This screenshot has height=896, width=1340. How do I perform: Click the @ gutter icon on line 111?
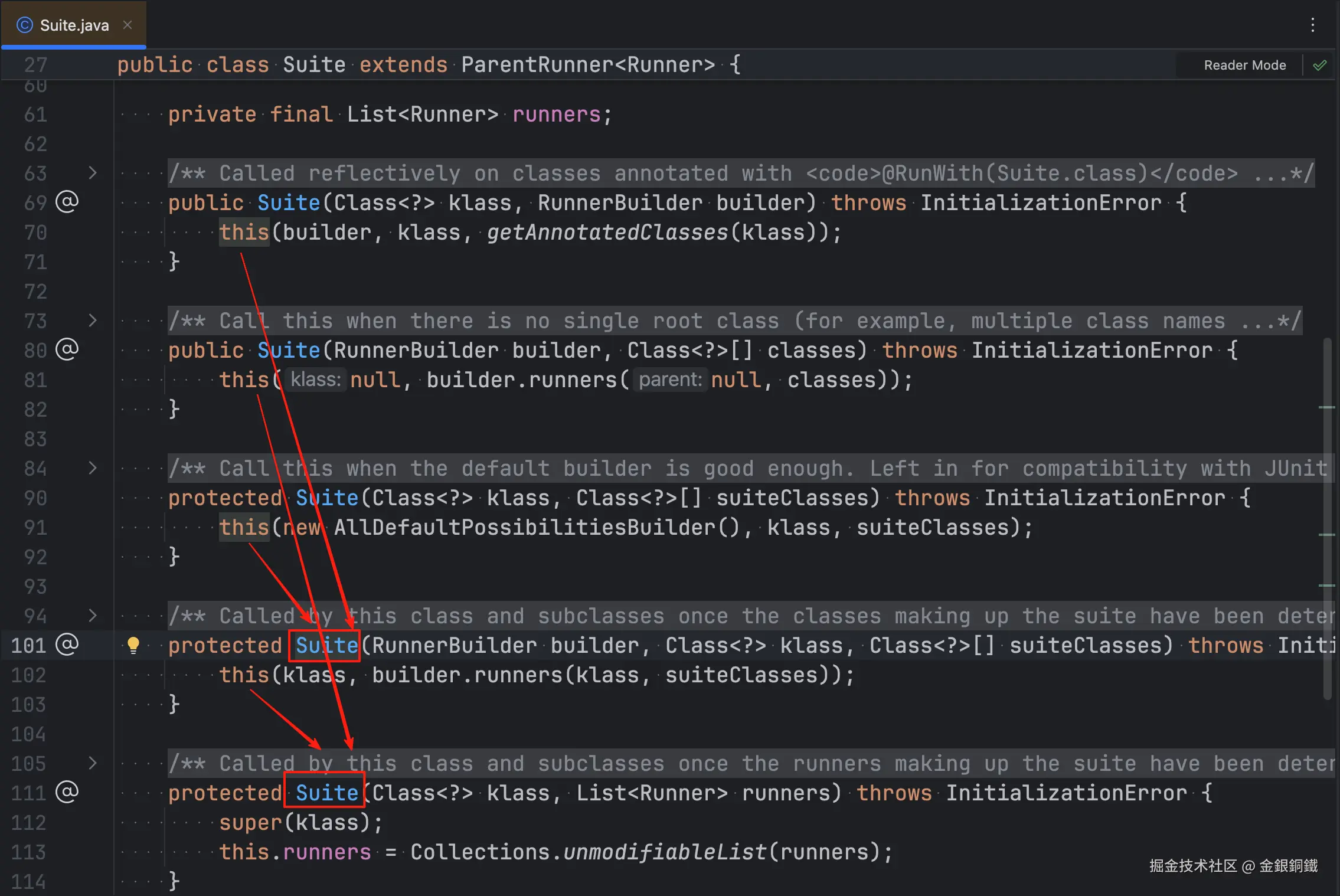pos(67,792)
